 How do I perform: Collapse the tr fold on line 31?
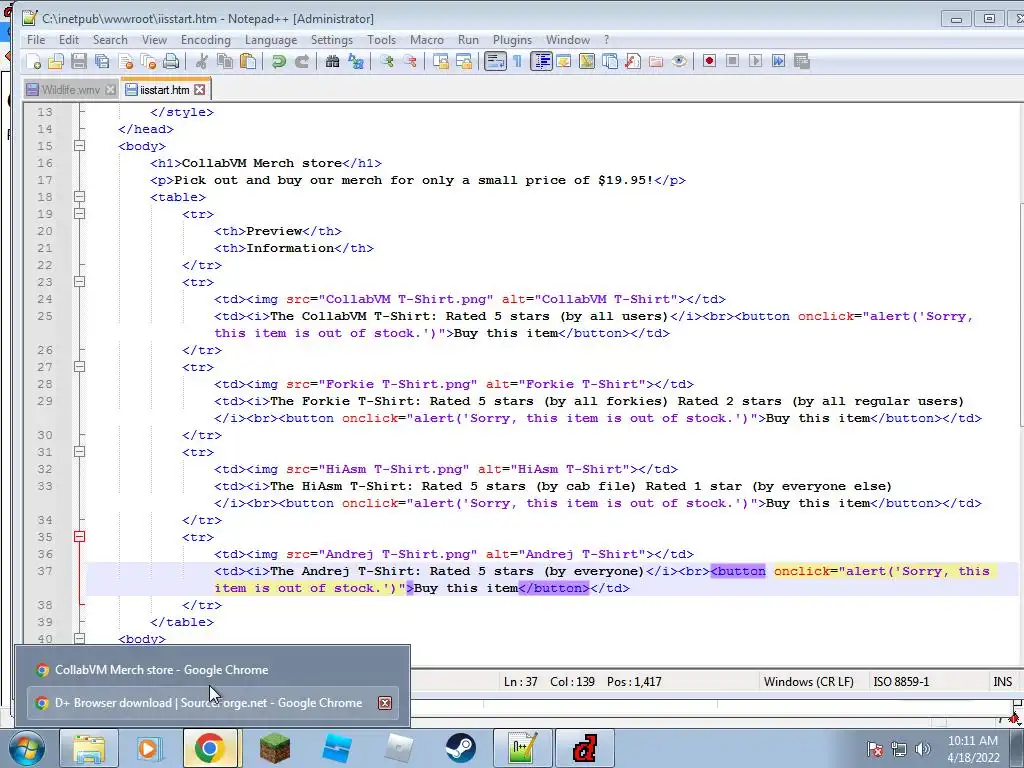coord(79,451)
